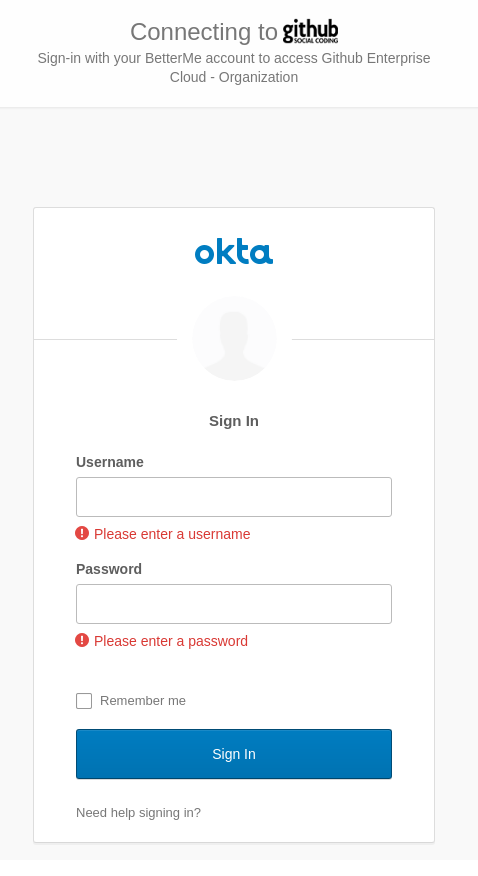Click the blue Sign In button
The width and height of the screenshot is (478, 876).
[234, 754]
